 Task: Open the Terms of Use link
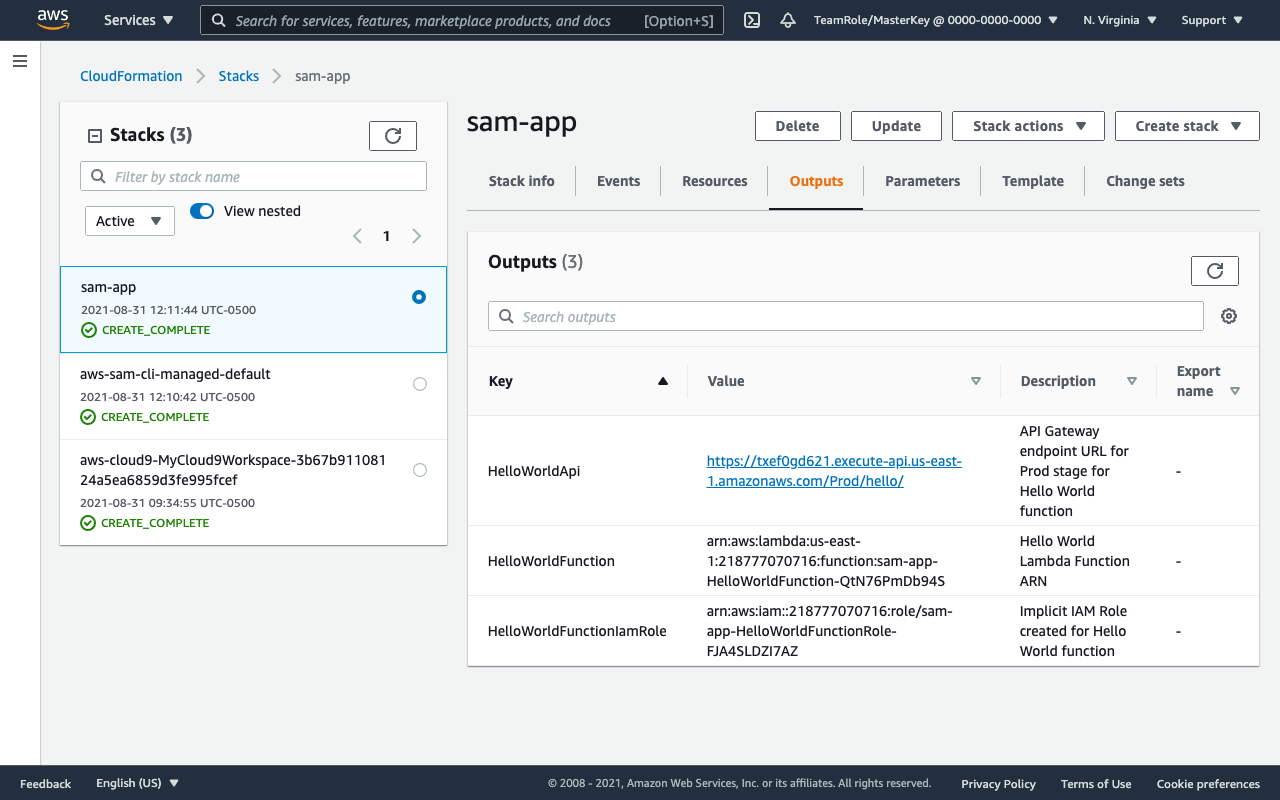[x=1096, y=783]
